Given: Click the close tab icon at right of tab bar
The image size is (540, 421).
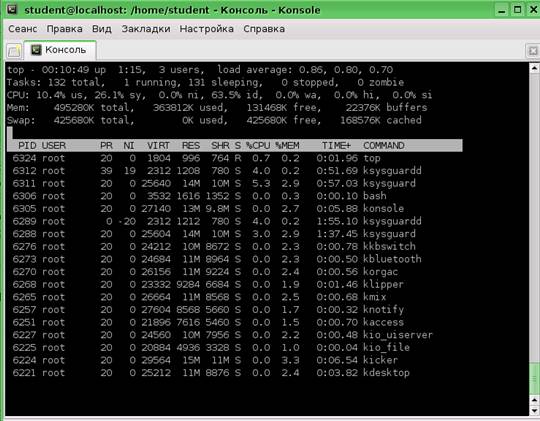Looking at the screenshot, I should [x=532, y=51].
